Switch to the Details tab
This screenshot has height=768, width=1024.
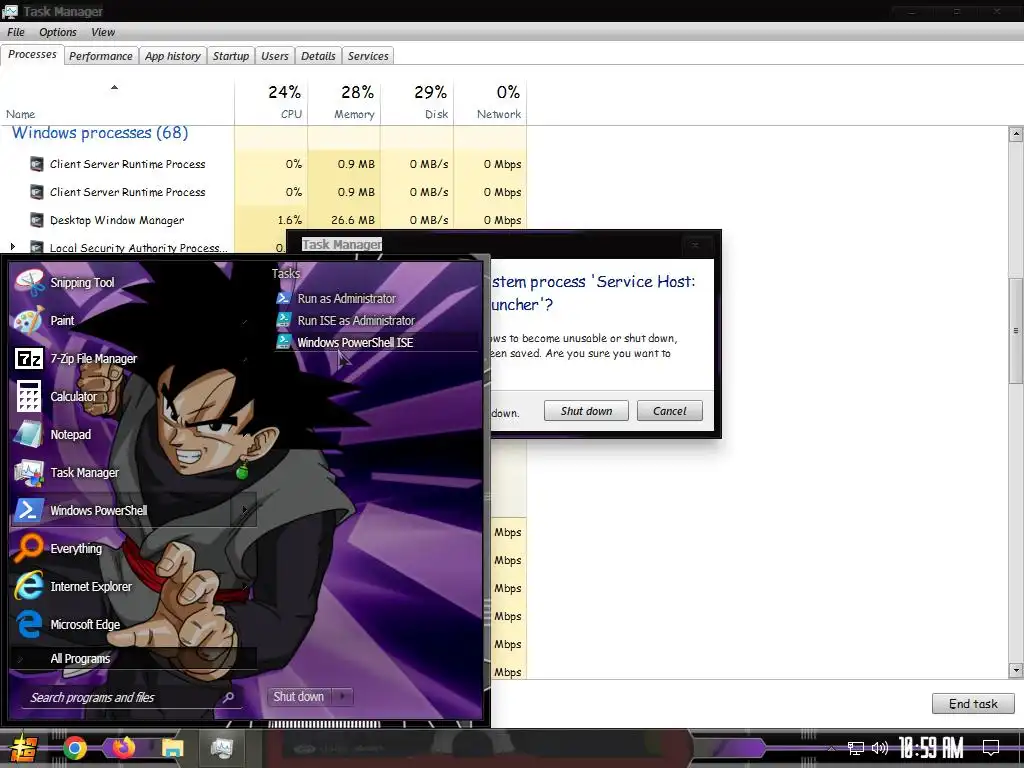(x=318, y=56)
